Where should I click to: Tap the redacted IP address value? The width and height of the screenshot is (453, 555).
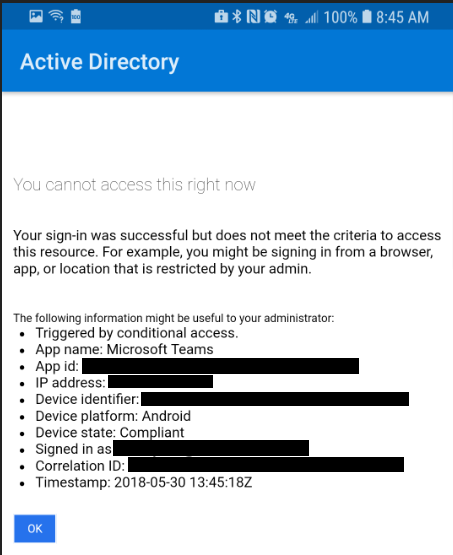(x=160, y=382)
